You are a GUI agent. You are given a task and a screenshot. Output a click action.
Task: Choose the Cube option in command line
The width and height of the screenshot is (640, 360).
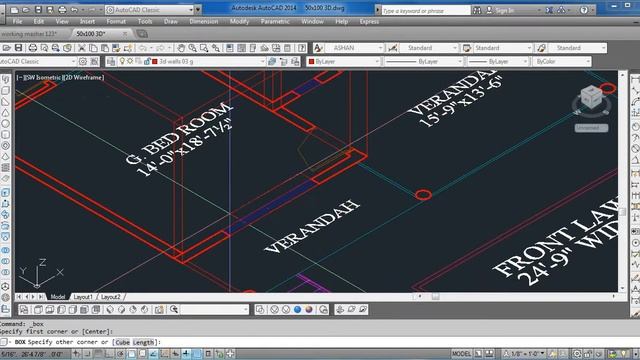click(122, 342)
